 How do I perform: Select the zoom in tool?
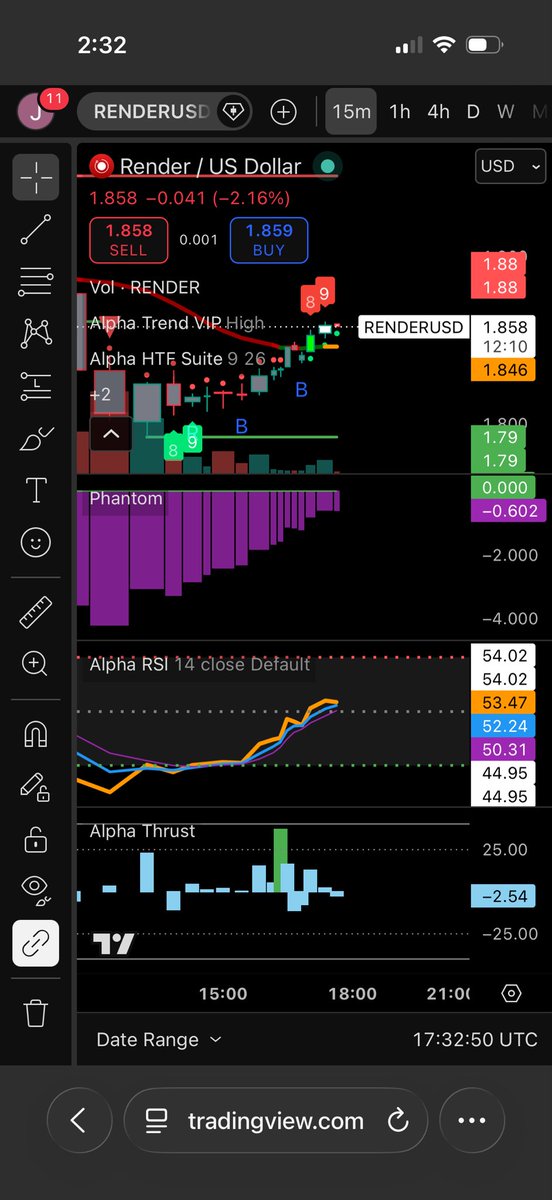tap(36, 663)
